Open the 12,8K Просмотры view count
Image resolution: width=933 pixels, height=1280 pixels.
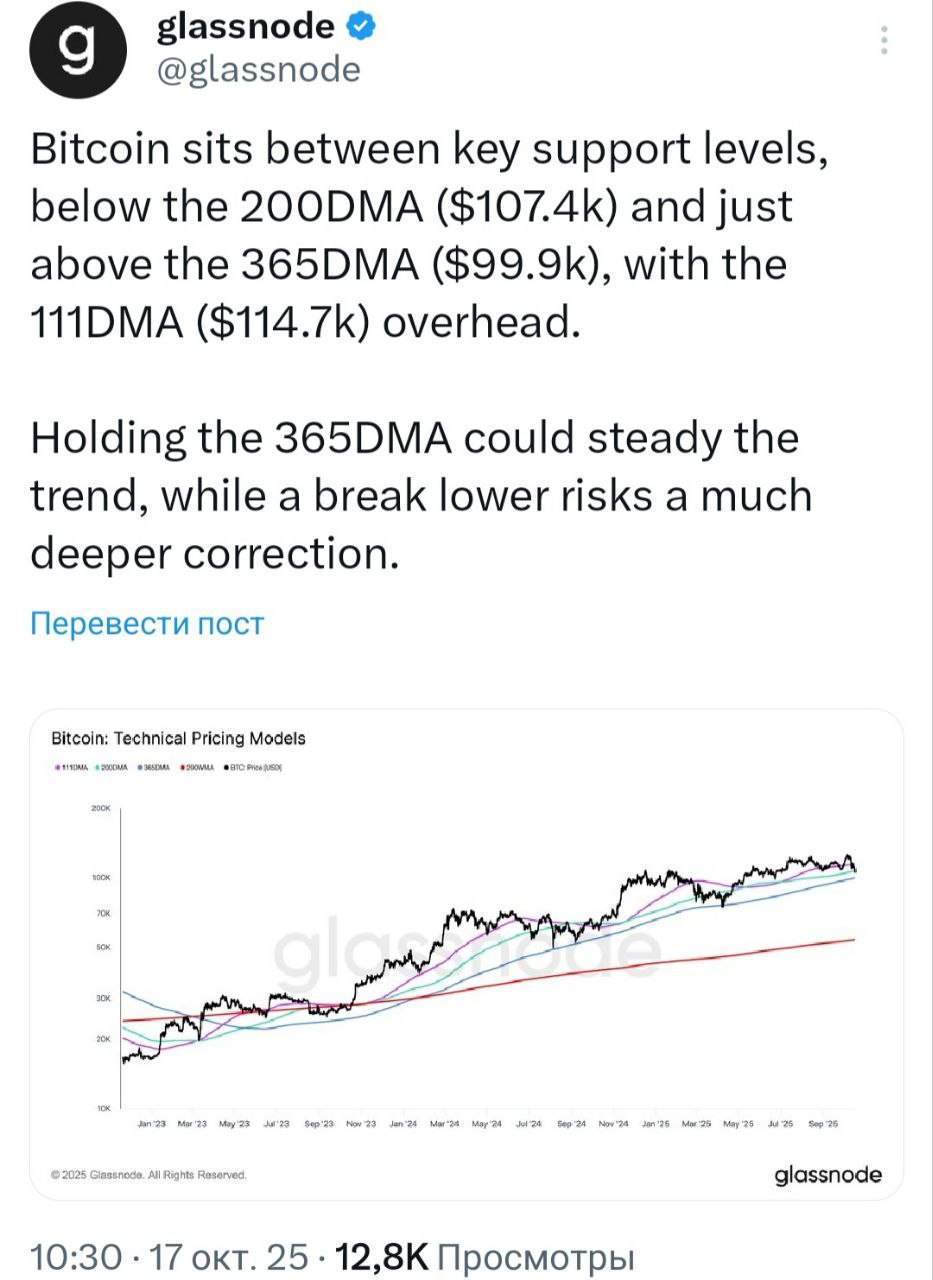coord(486,1256)
